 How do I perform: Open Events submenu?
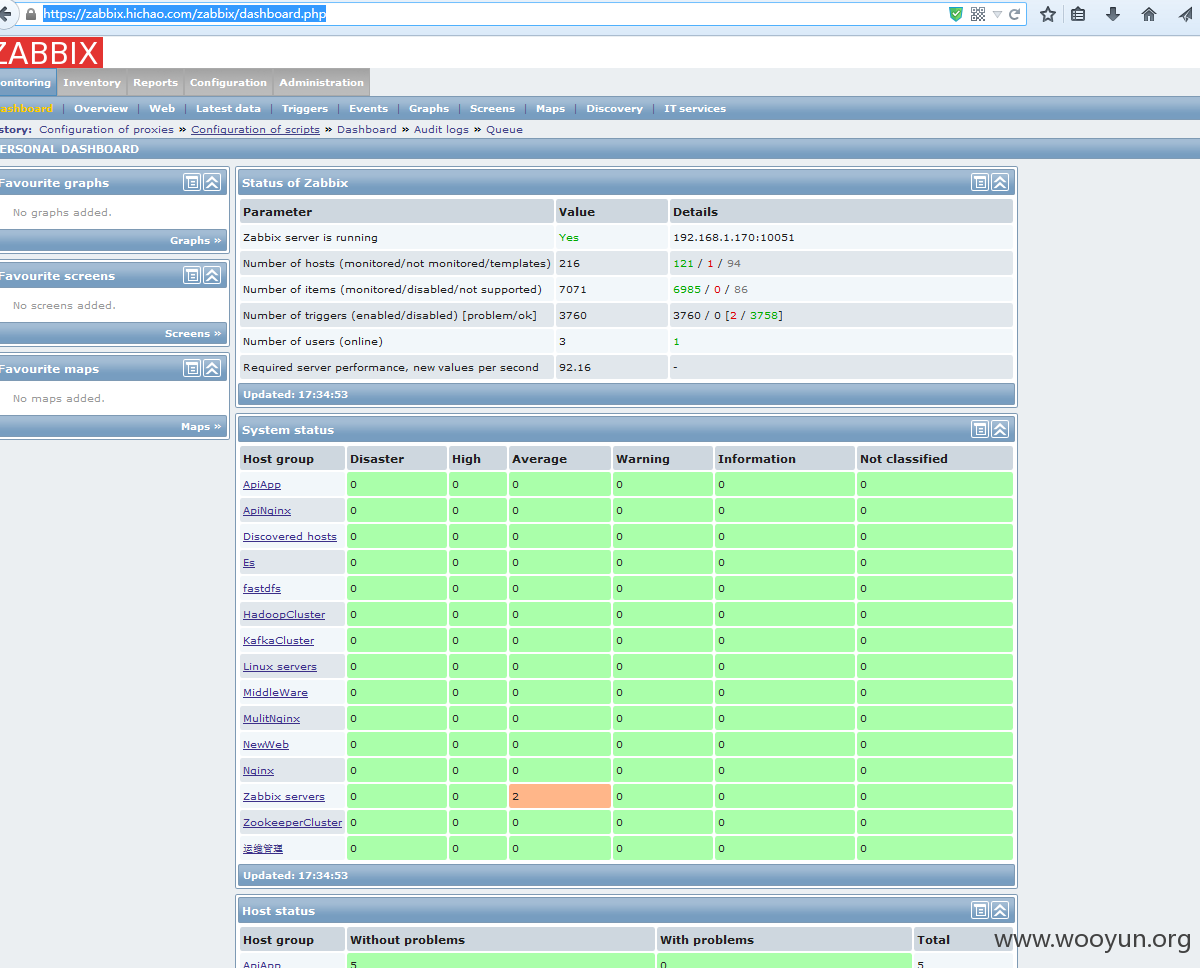click(x=368, y=108)
